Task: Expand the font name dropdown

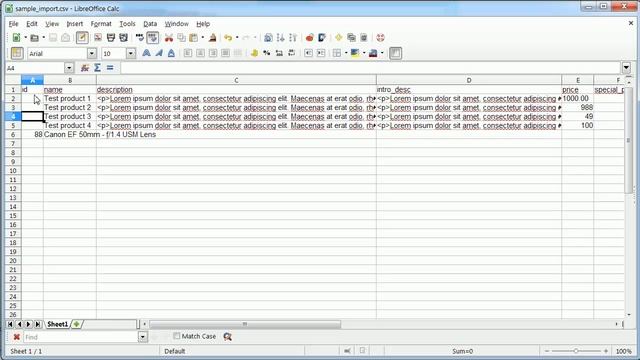Action: pos(92,53)
